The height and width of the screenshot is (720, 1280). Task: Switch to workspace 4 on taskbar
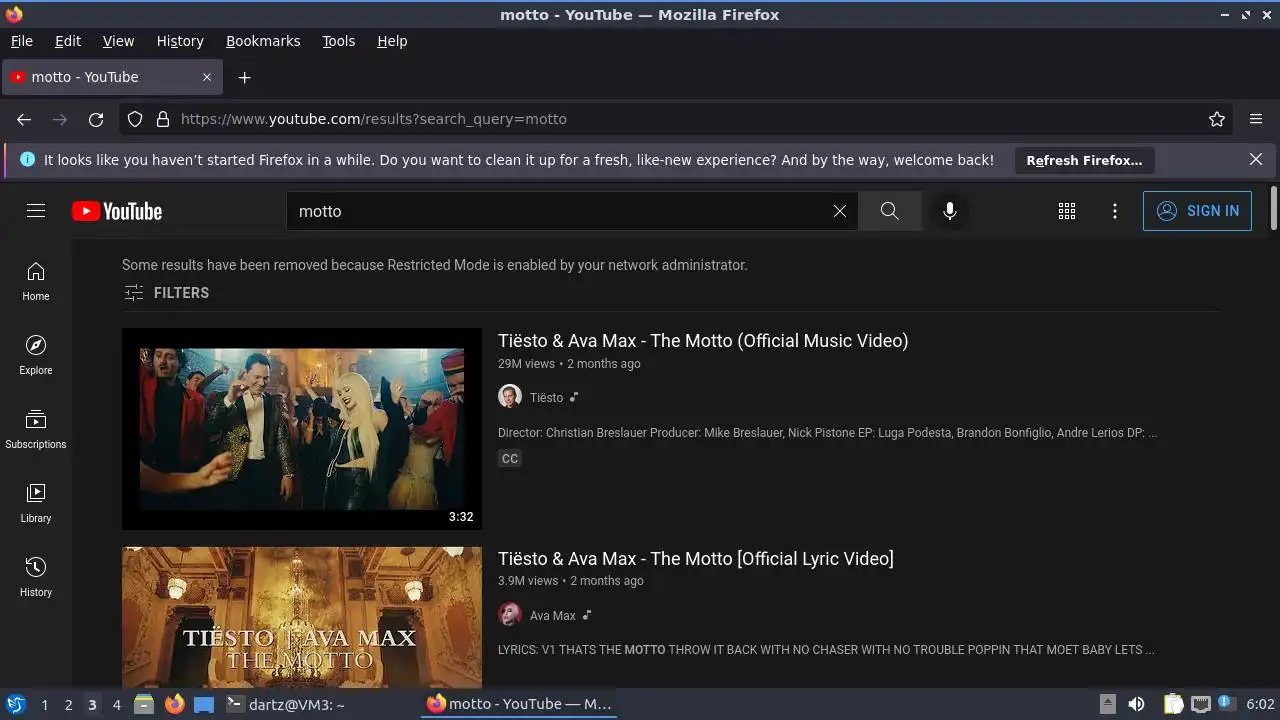click(116, 705)
